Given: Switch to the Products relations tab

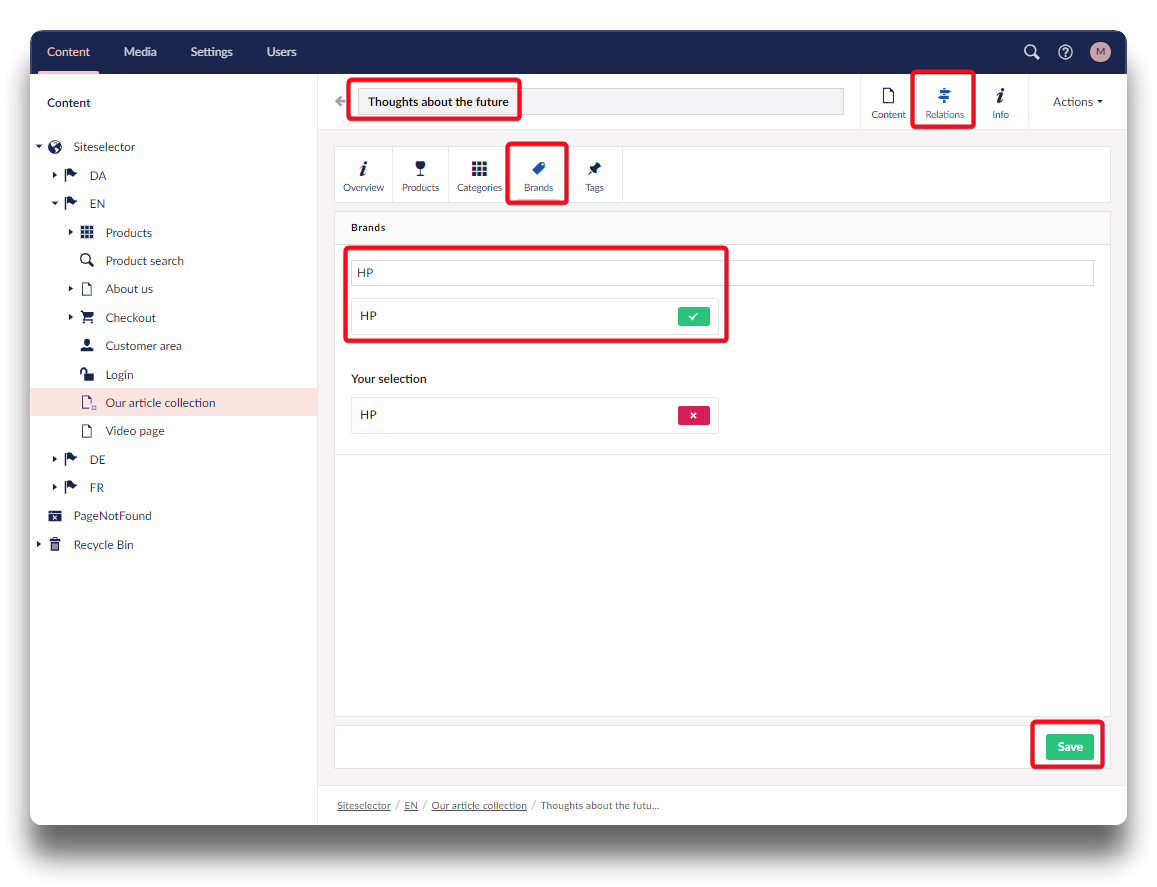Looking at the screenshot, I should 420,176.
